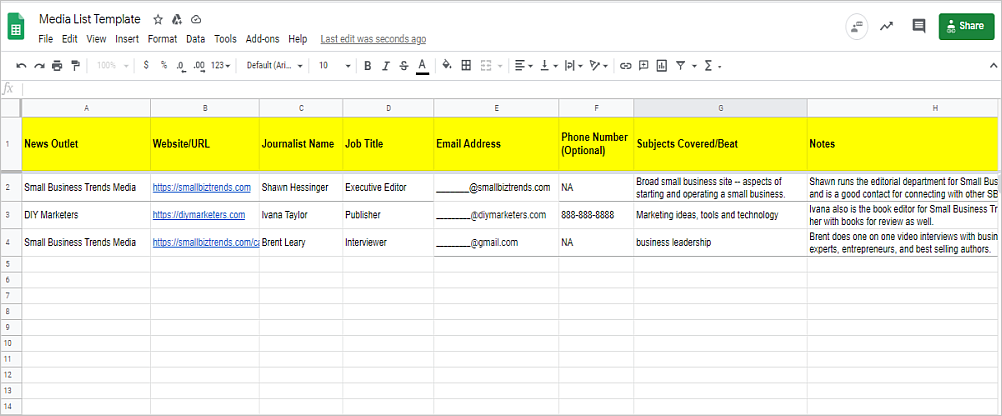Select the 'Shawn Hessinger' cell
Image resolution: width=1002 pixels, height=416 pixels.
[x=301, y=187]
